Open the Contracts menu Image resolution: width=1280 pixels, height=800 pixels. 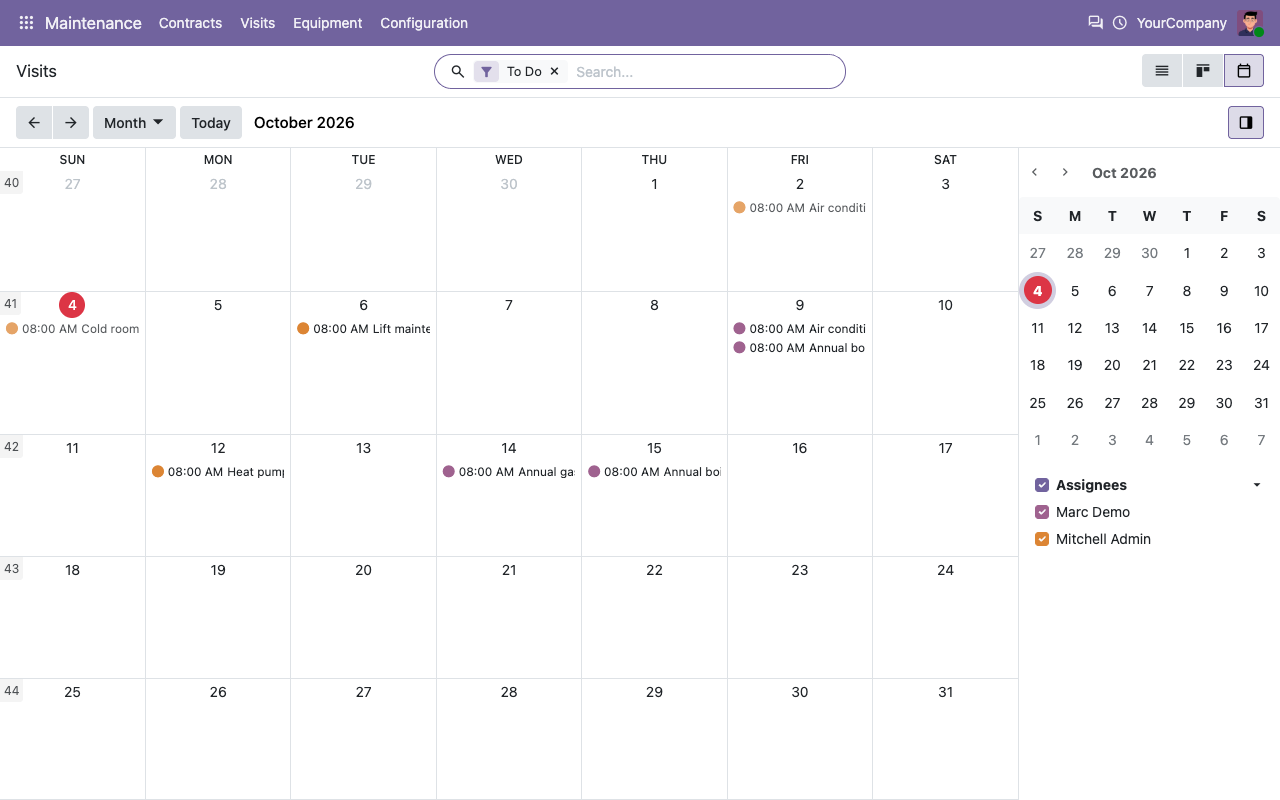coord(190,23)
